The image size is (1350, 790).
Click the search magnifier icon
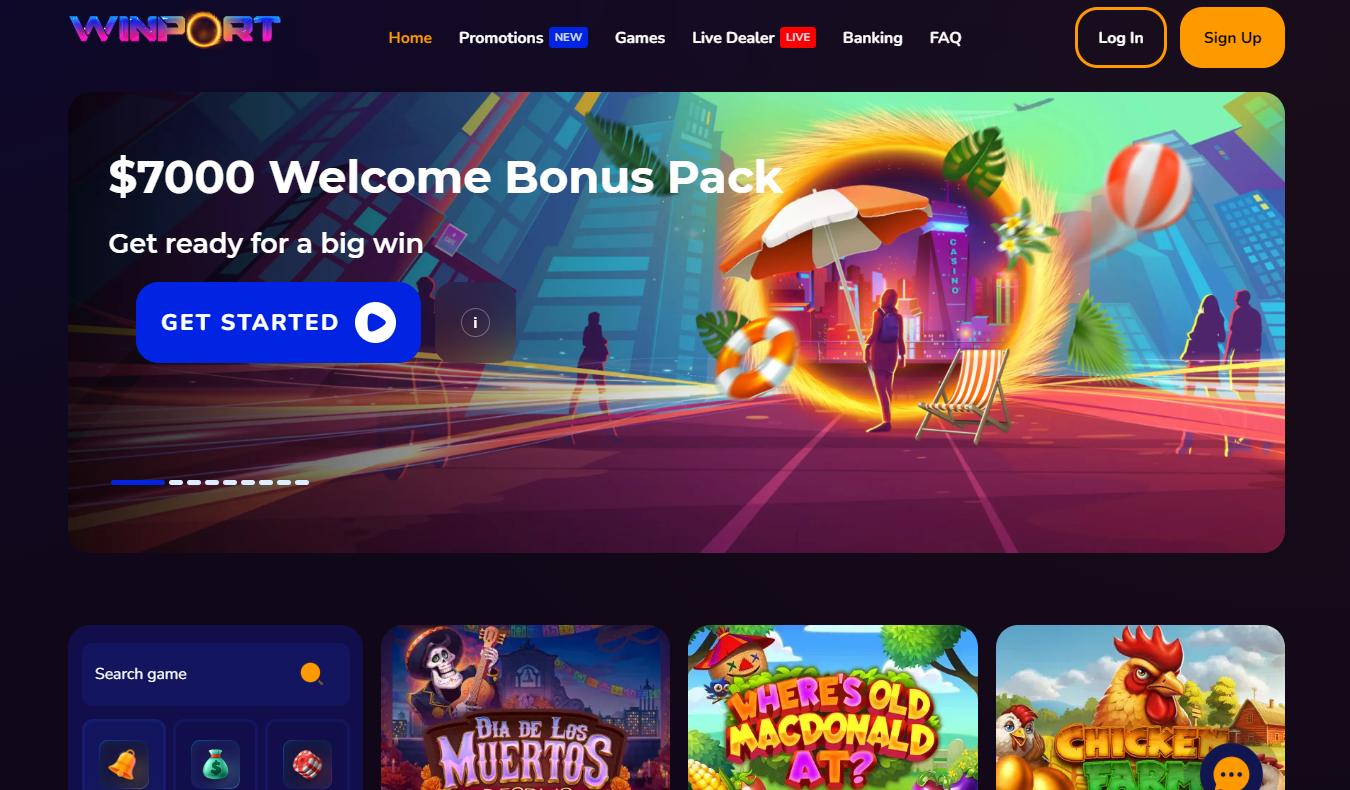(x=311, y=673)
